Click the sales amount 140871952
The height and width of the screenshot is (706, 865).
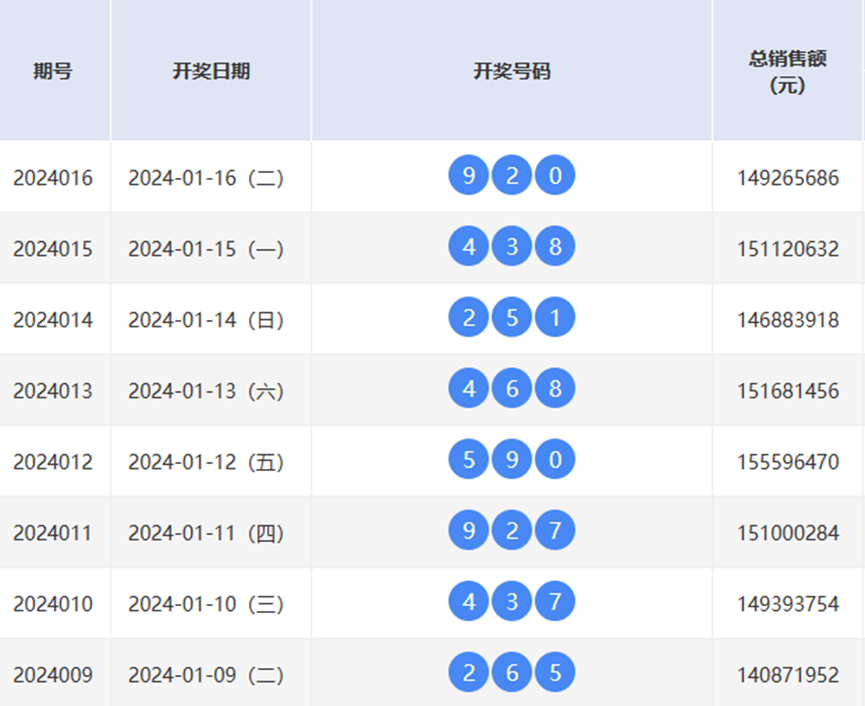[x=788, y=675]
